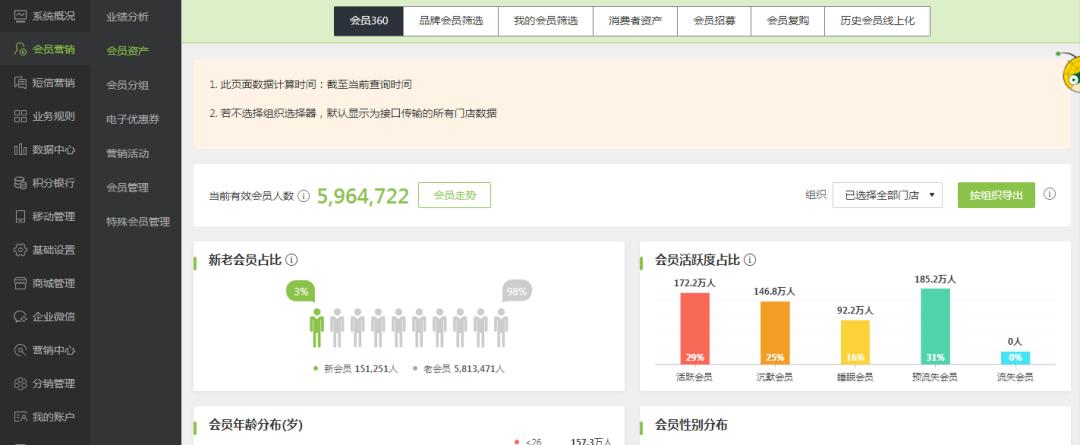
Task: Click the 会员年龄分布(岁) heading
Action: tap(256, 425)
